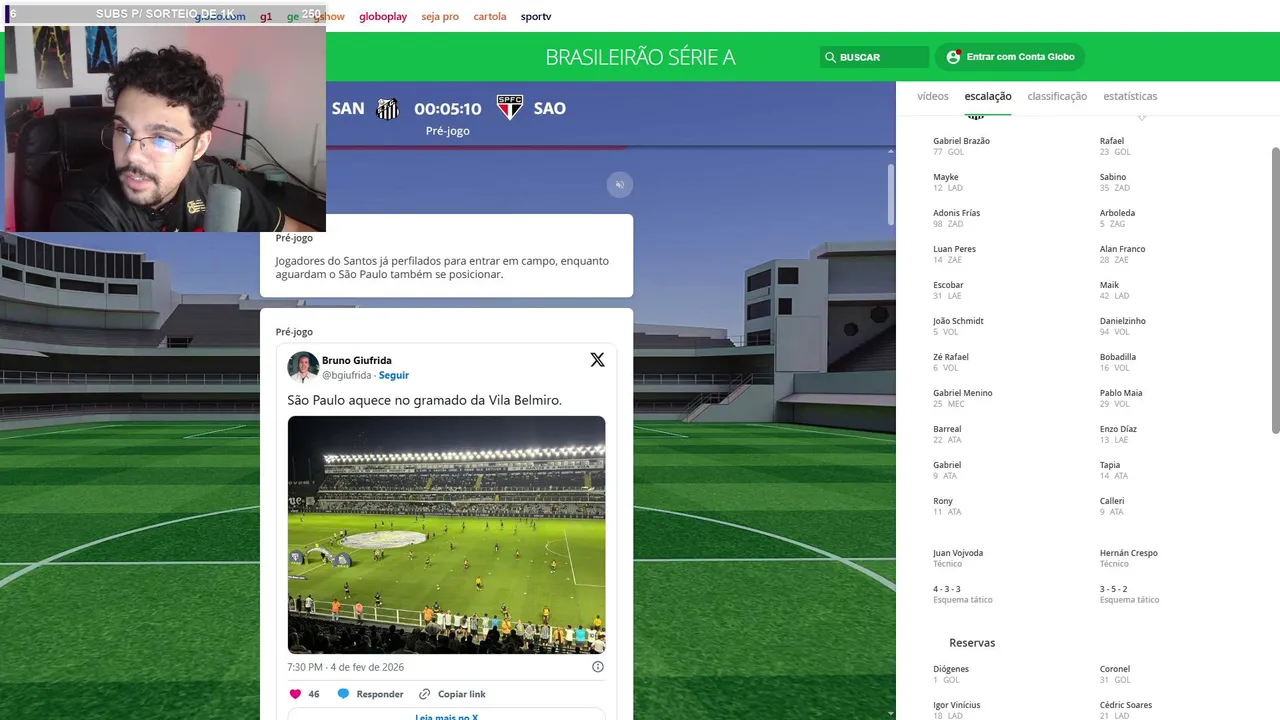Click the Santos team crest
This screenshot has width=1280, height=720.
coord(388,109)
